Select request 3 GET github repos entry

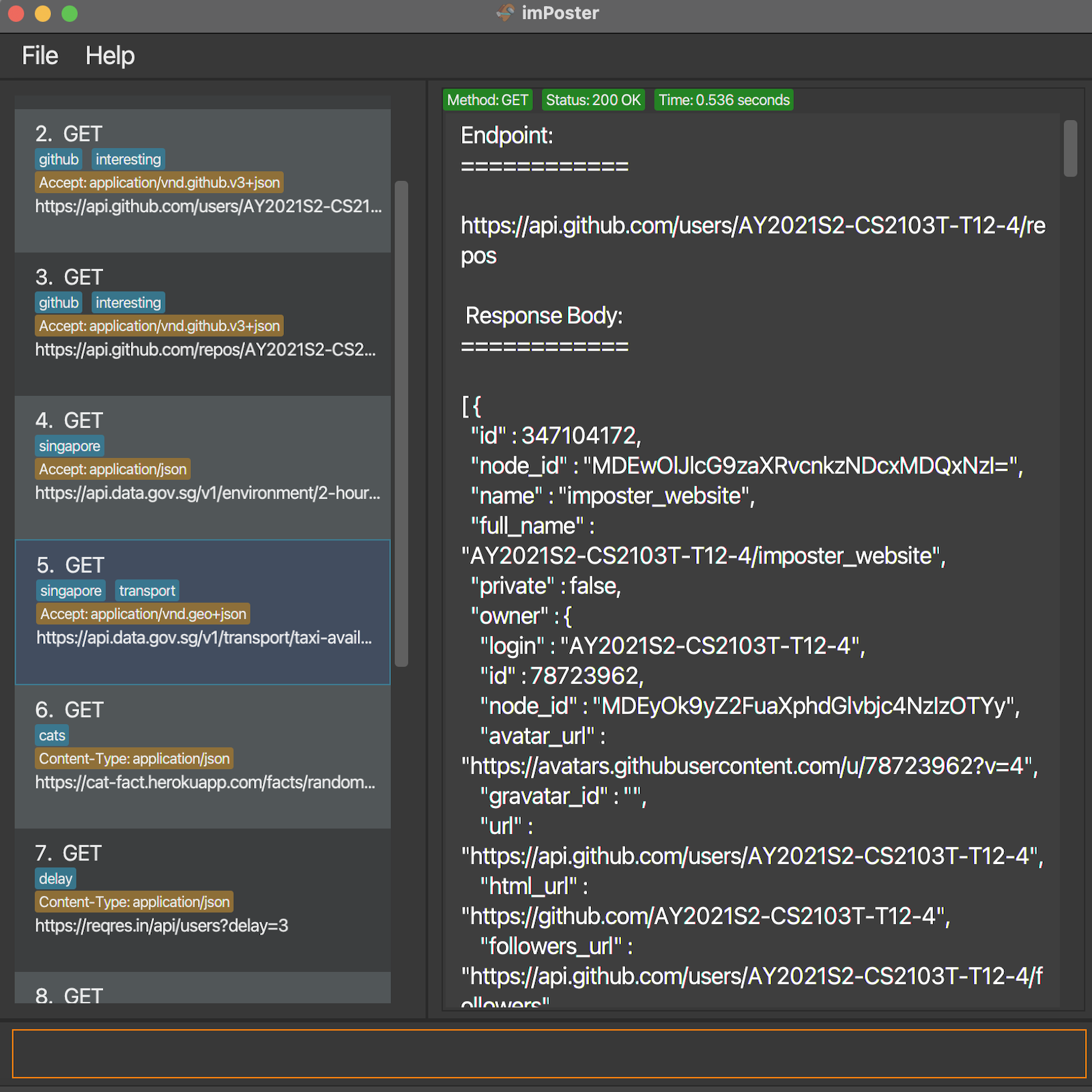pyautogui.click(x=203, y=324)
